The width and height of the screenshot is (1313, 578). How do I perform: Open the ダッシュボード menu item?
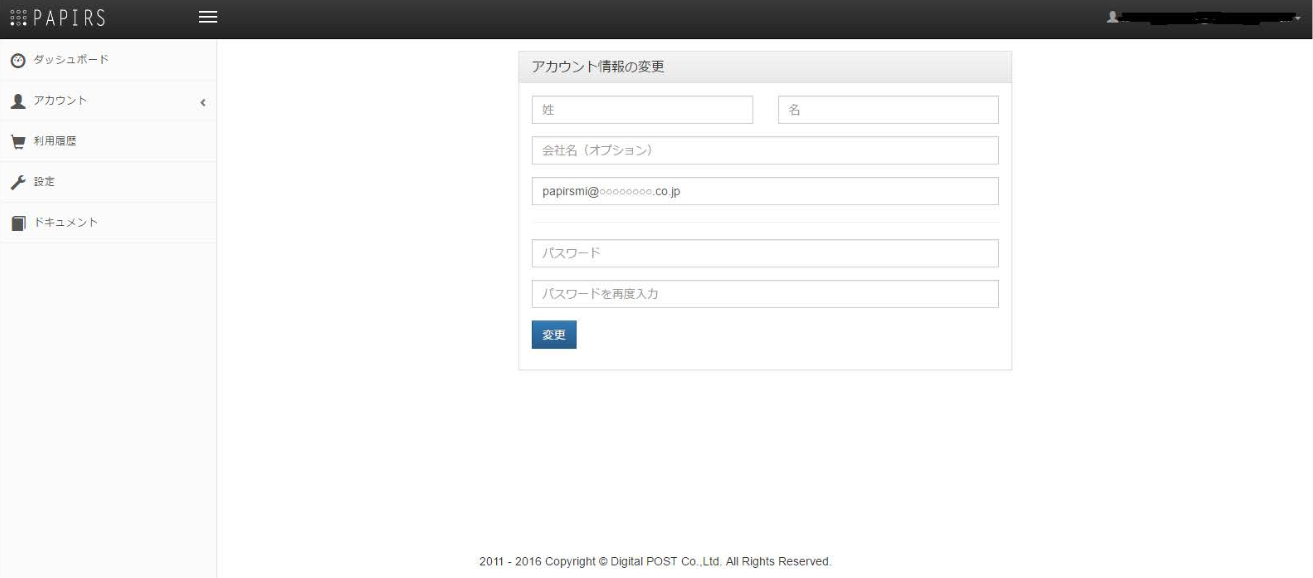coord(71,60)
